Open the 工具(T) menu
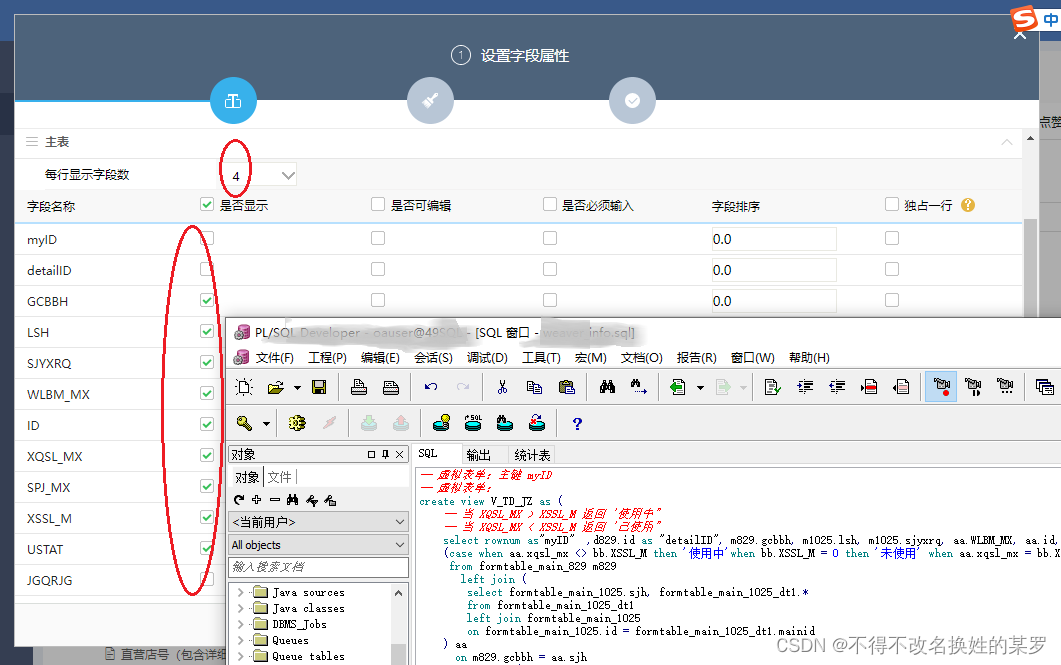1061x665 pixels. [x=541, y=358]
